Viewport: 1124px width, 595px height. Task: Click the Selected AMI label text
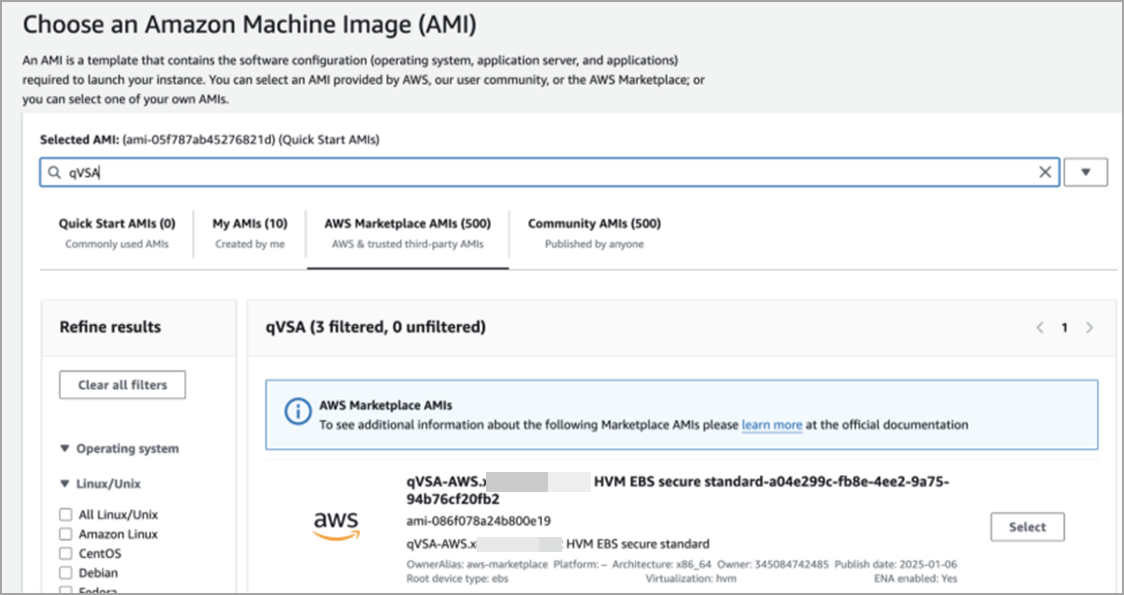[x=80, y=140]
